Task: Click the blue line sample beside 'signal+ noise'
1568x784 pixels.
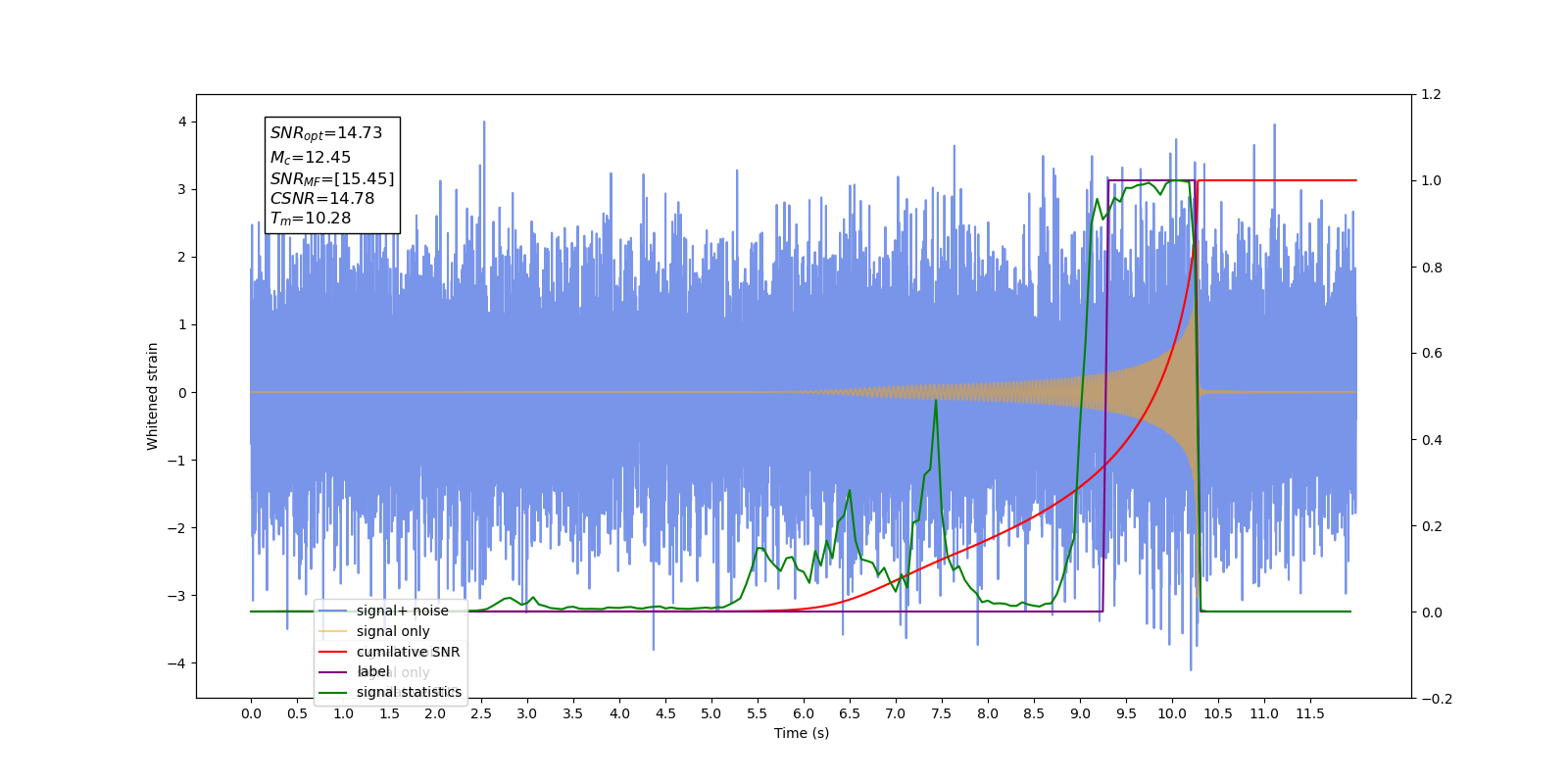Action: click(333, 612)
